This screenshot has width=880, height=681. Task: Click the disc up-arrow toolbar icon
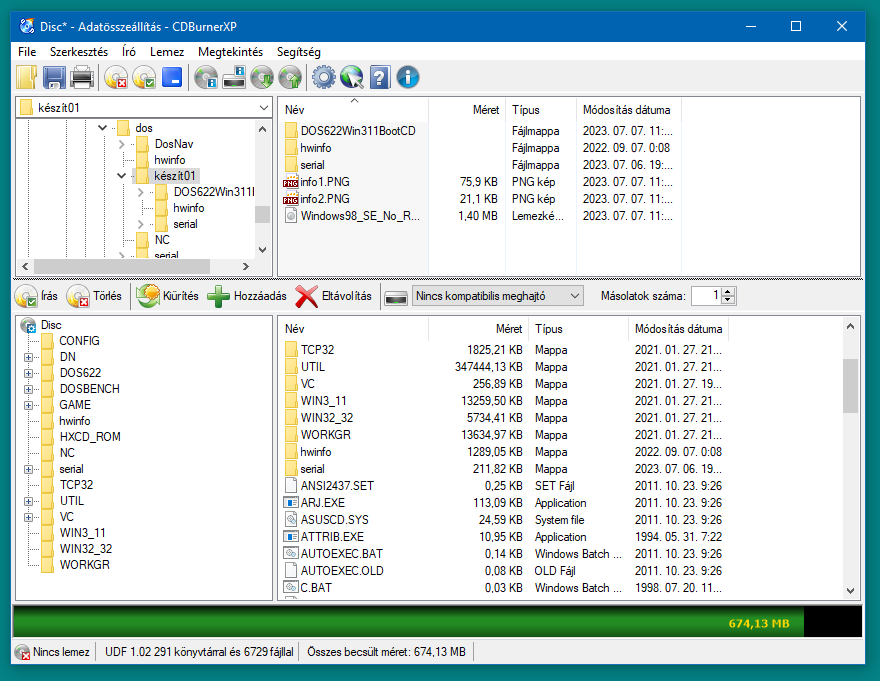point(290,77)
